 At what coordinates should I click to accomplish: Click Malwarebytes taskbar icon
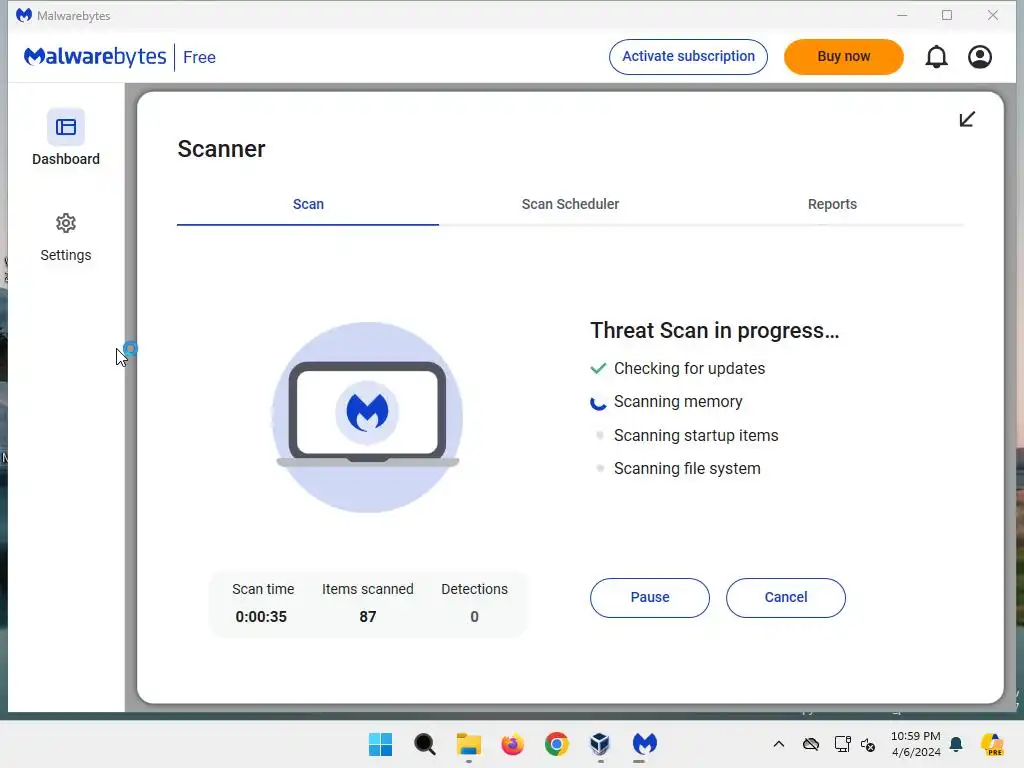(645, 744)
